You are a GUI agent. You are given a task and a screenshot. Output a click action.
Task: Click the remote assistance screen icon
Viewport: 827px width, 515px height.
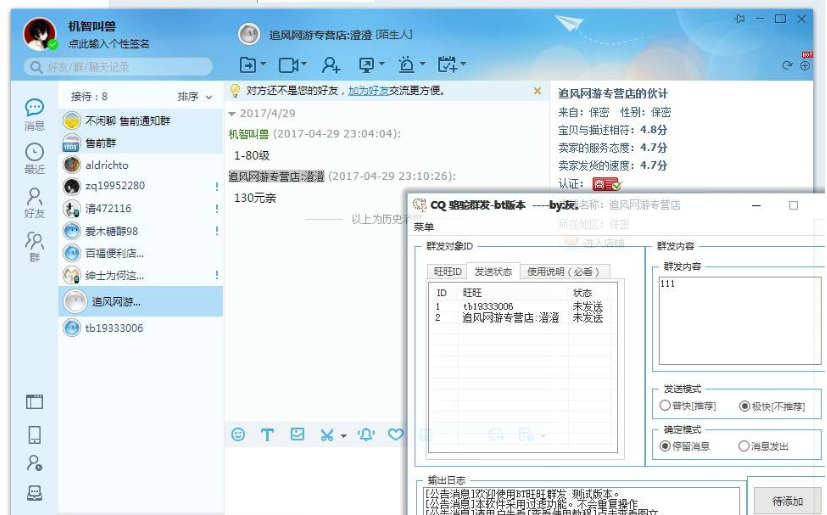tap(366, 65)
